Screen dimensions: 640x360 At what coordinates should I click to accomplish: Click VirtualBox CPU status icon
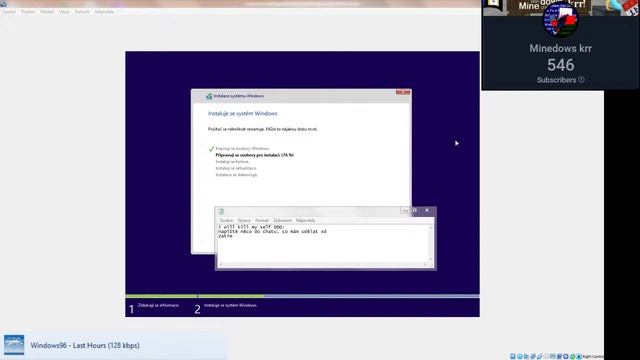click(x=566, y=356)
